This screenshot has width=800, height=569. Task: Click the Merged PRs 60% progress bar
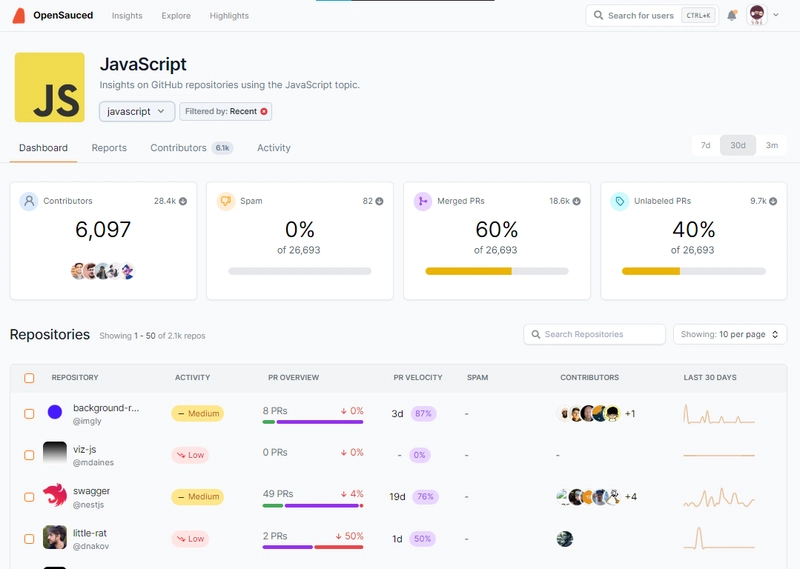497,271
